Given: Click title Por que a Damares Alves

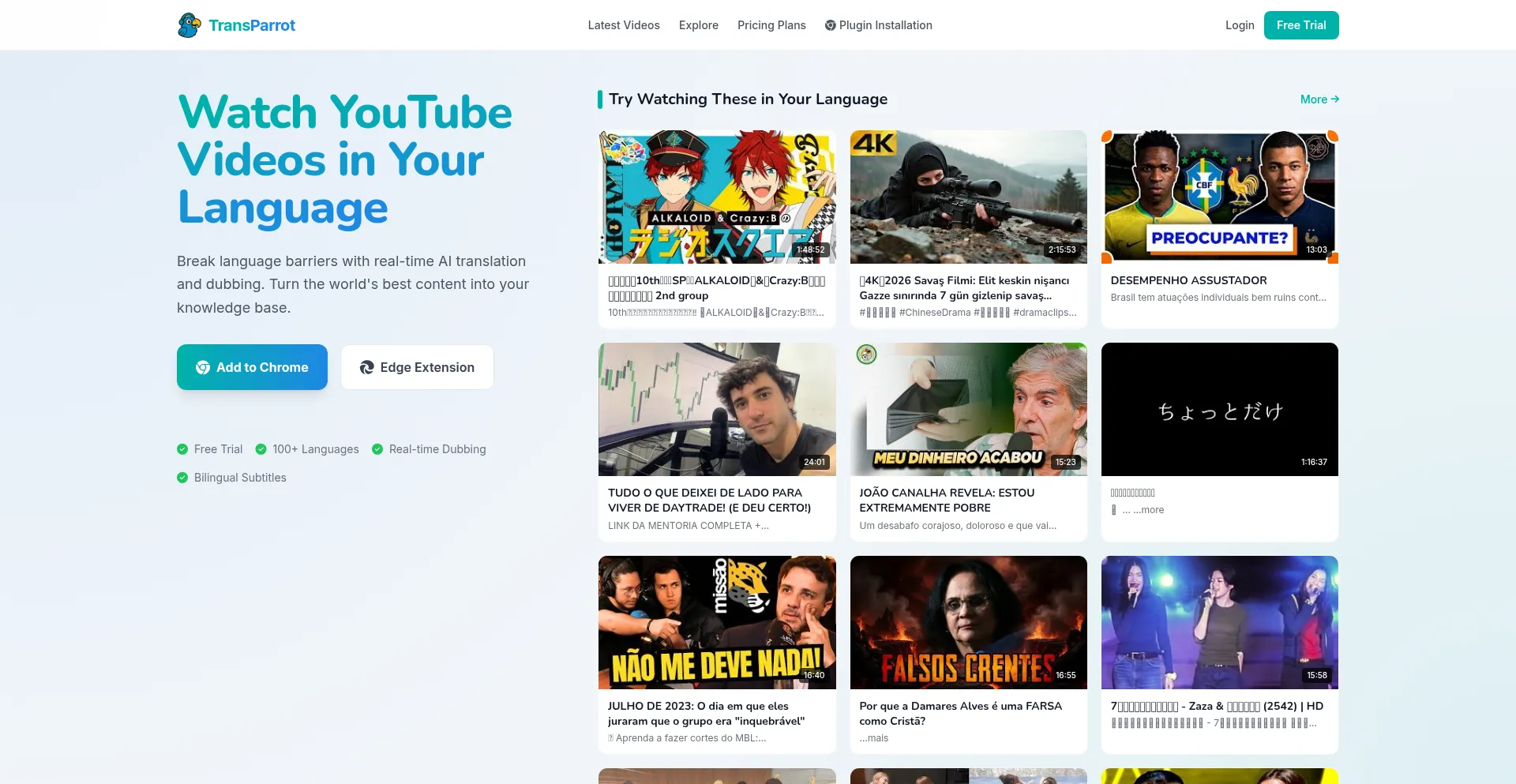Looking at the screenshot, I should click(960, 714).
